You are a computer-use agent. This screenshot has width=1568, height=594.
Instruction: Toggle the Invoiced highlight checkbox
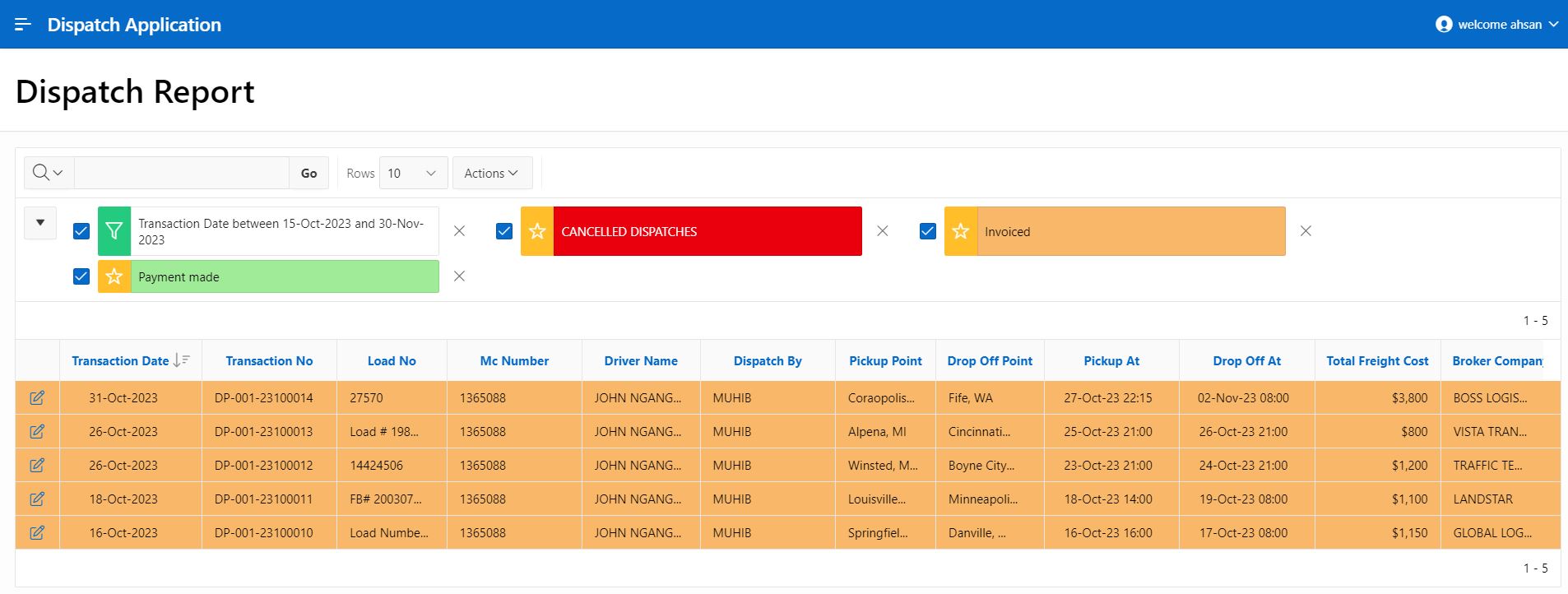[x=928, y=231]
